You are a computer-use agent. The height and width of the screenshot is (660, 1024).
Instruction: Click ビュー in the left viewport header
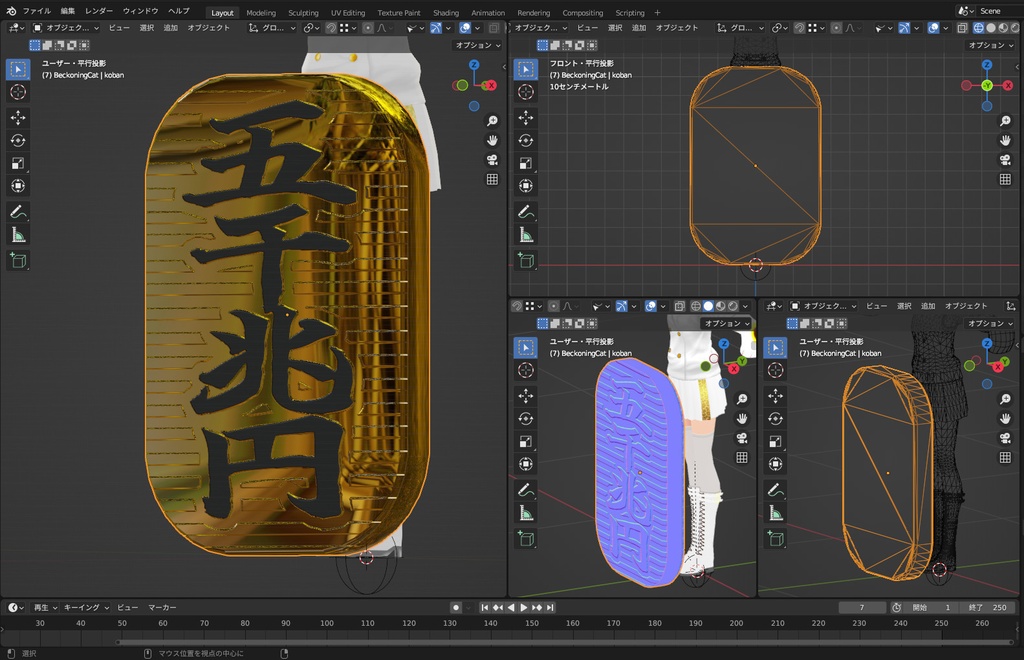(119, 28)
